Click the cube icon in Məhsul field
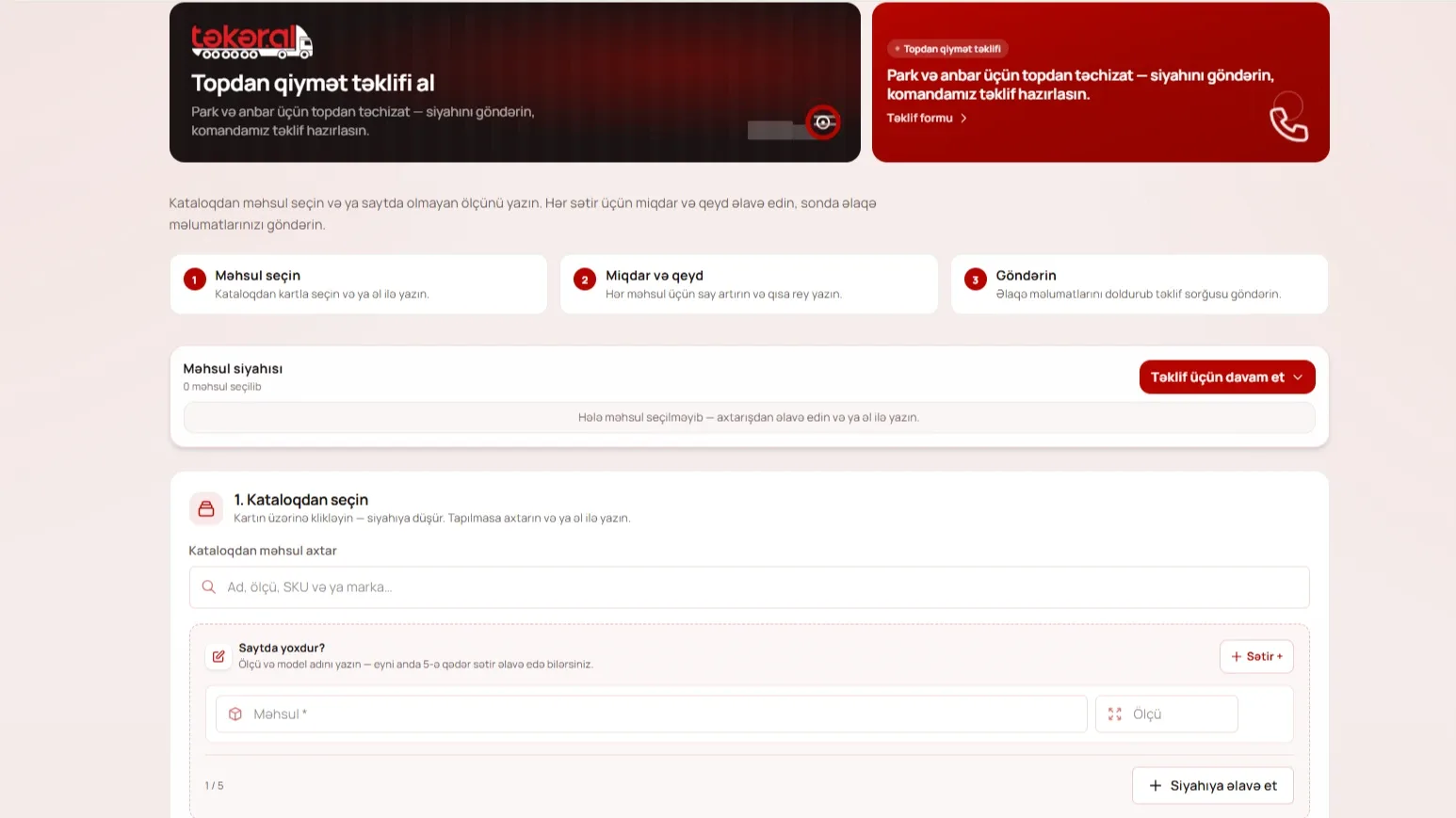The width and height of the screenshot is (1456, 818). [x=235, y=714]
